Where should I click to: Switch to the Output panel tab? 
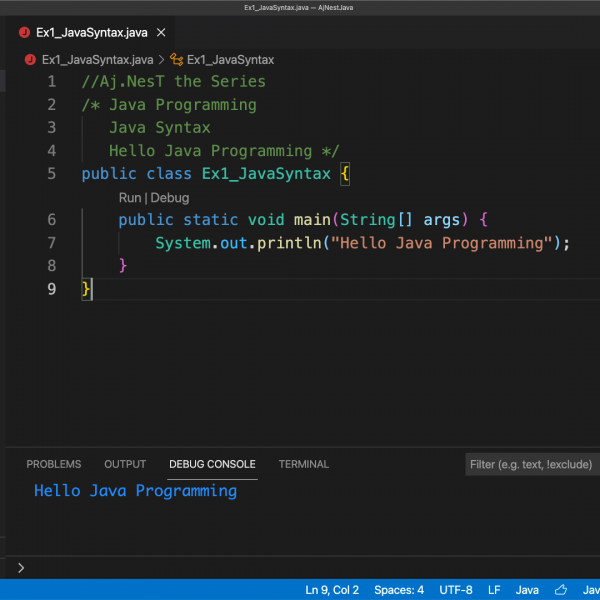[125, 464]
